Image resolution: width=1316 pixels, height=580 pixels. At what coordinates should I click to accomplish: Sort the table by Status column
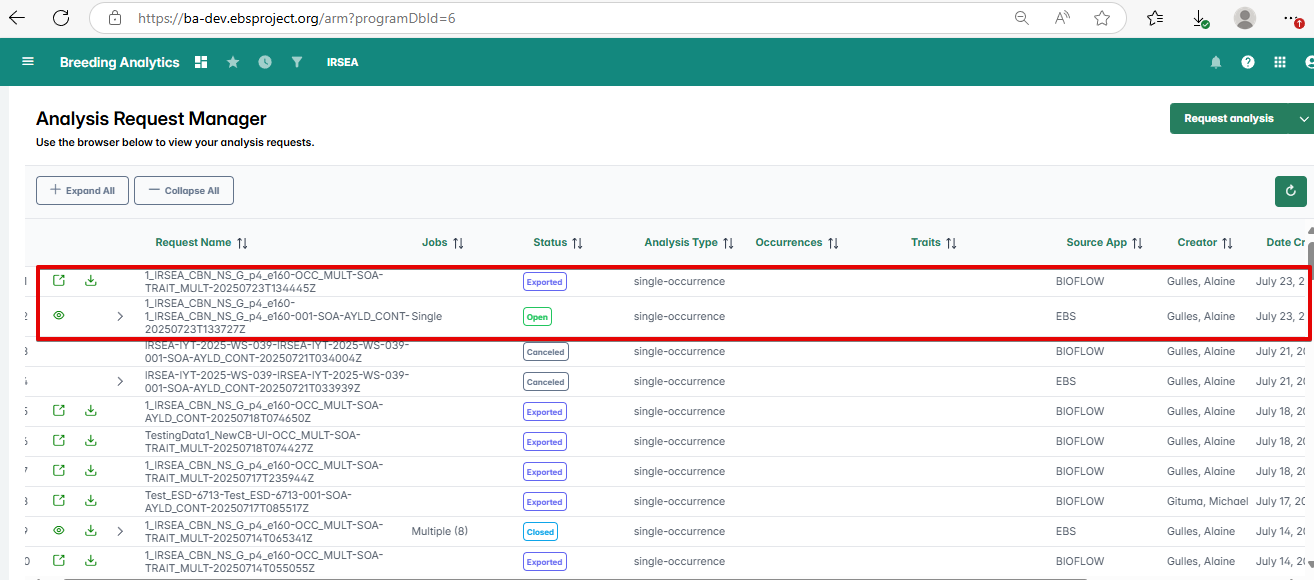click(x=577, y=243)
